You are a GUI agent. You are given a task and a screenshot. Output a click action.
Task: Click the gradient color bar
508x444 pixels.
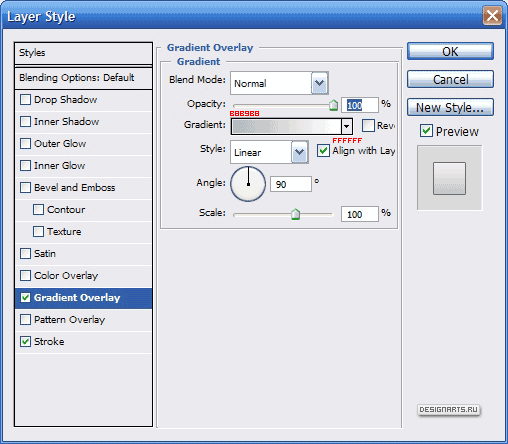coord(286,126)
